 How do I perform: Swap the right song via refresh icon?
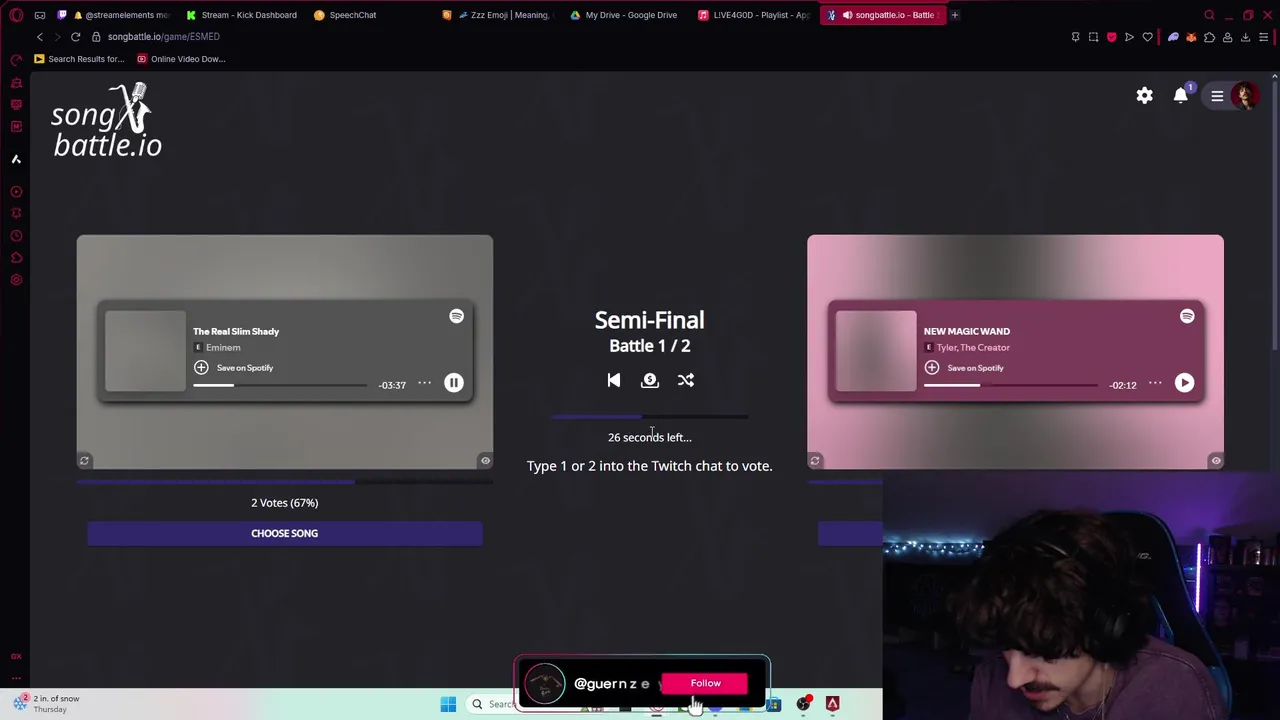click(x=815, y=461)
